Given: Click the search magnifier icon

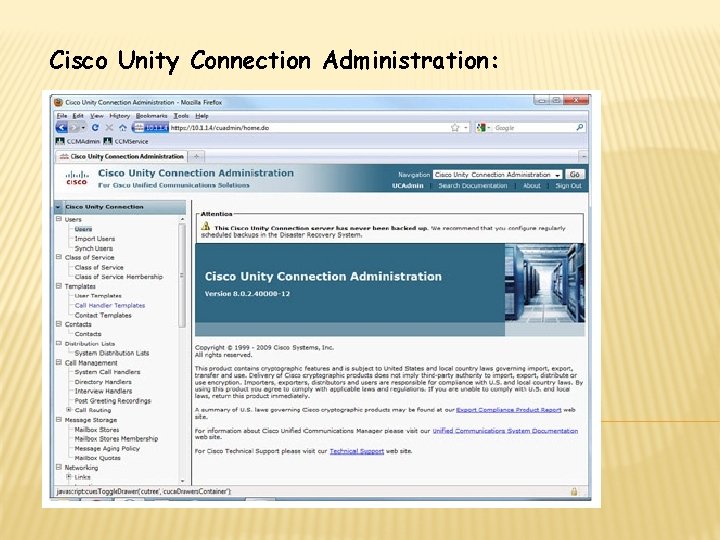Looking at the screenshot, I should pos(580,128).
